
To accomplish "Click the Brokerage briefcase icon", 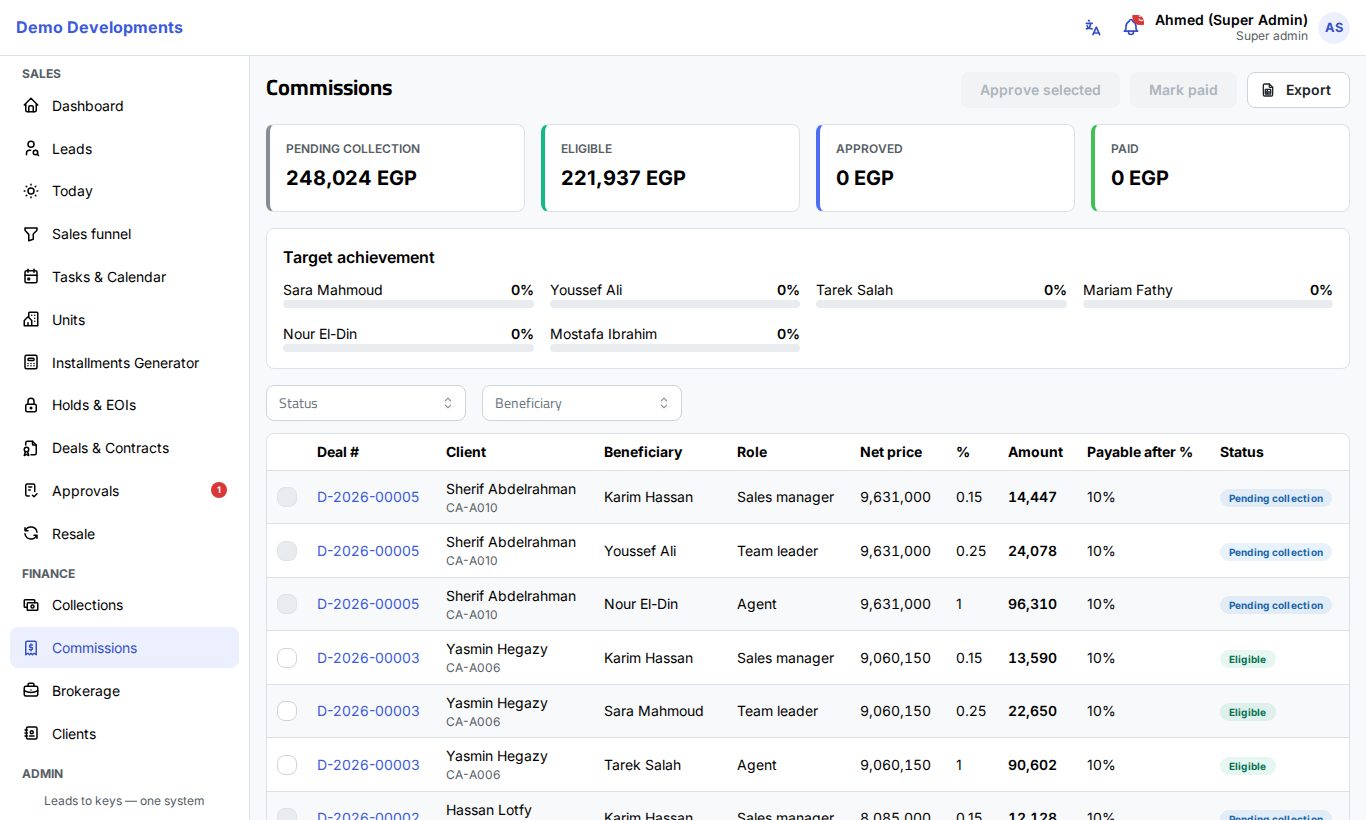I will click(31, 691).
